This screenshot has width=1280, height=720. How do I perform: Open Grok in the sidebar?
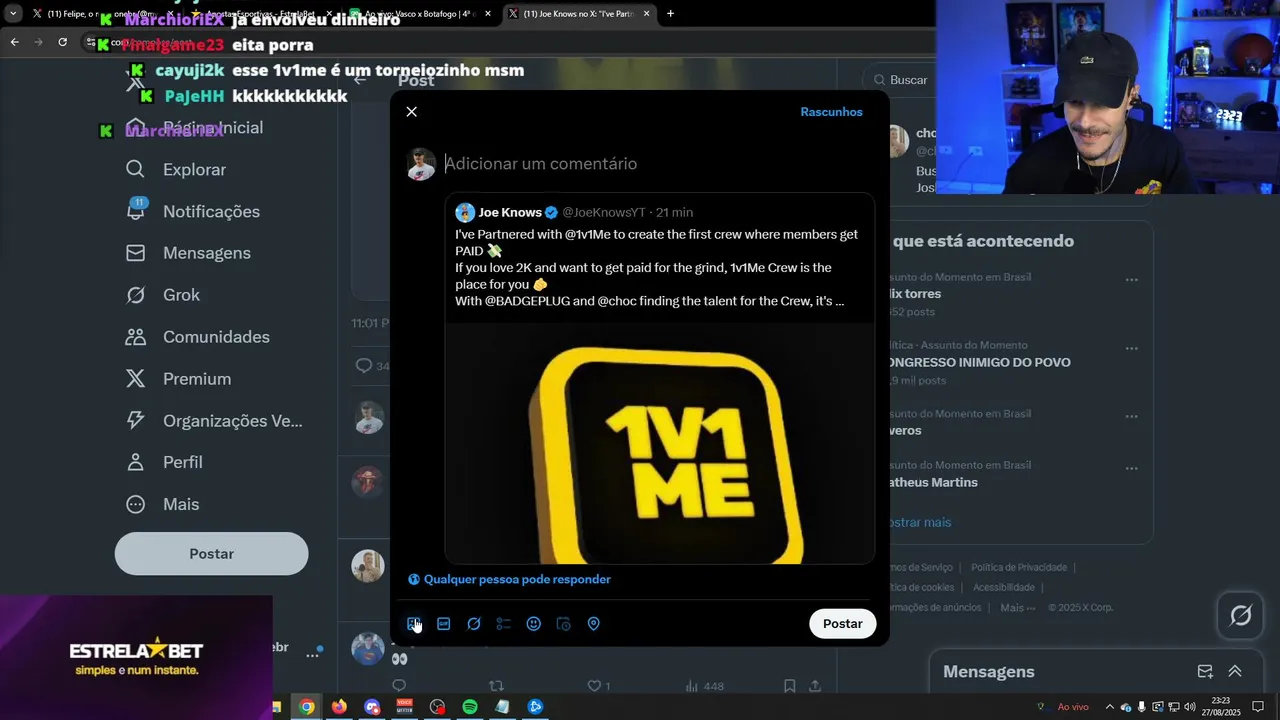tap(163, 295)
